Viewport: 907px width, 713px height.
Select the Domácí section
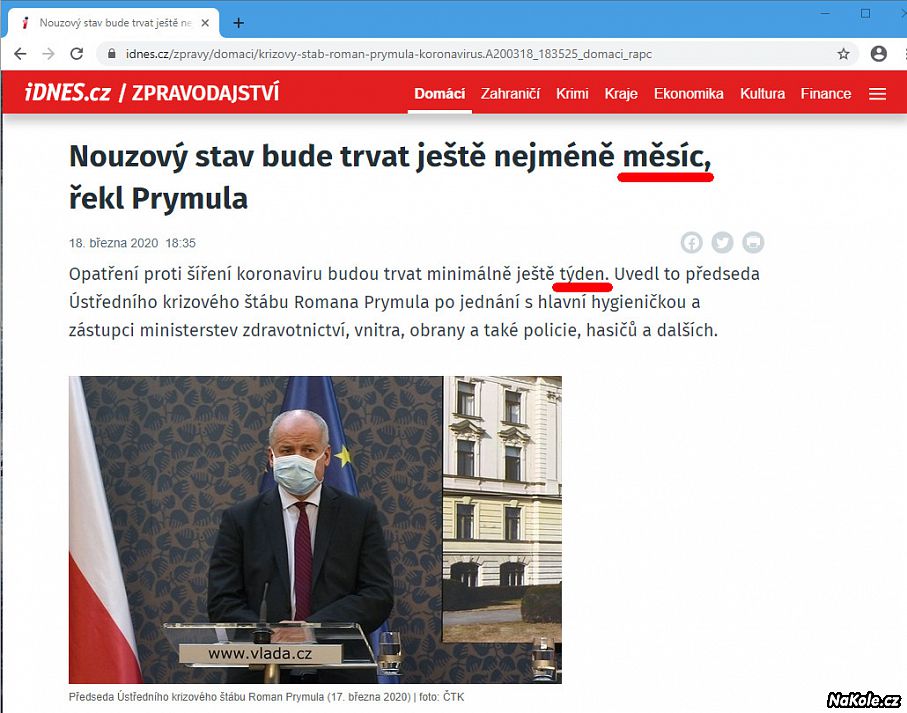point(440,94)
